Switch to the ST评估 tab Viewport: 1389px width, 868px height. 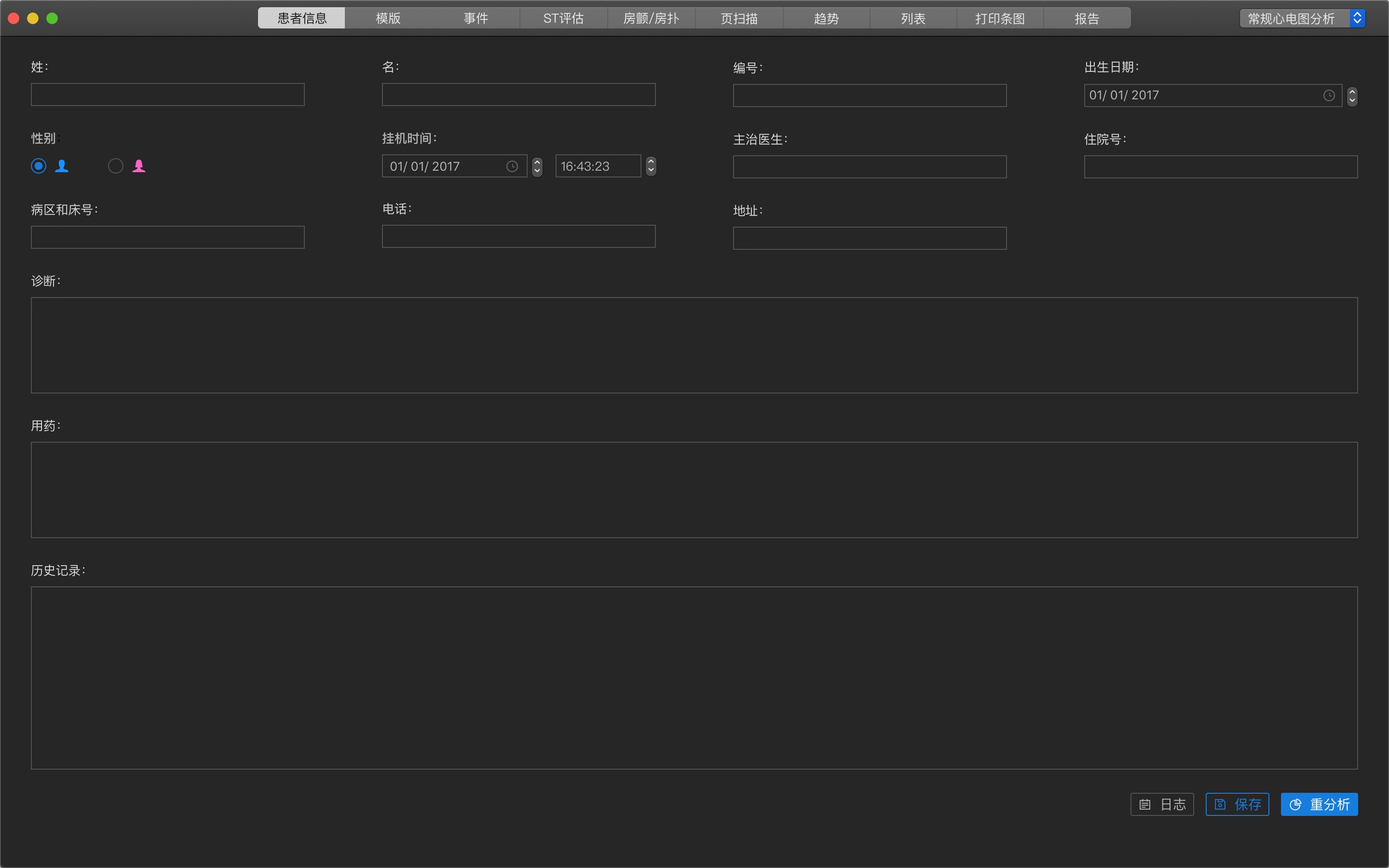(x=563, y=18)
